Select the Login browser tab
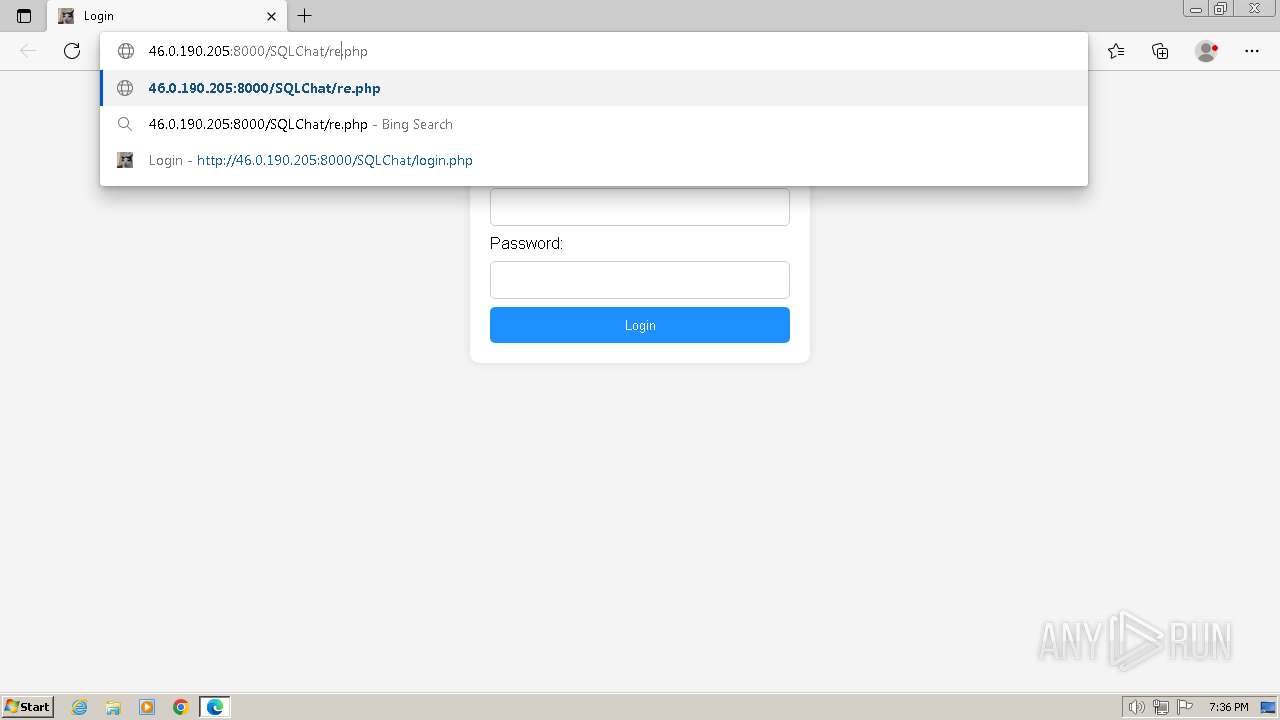The image size is (1280, 720). [x=166, y=16]
